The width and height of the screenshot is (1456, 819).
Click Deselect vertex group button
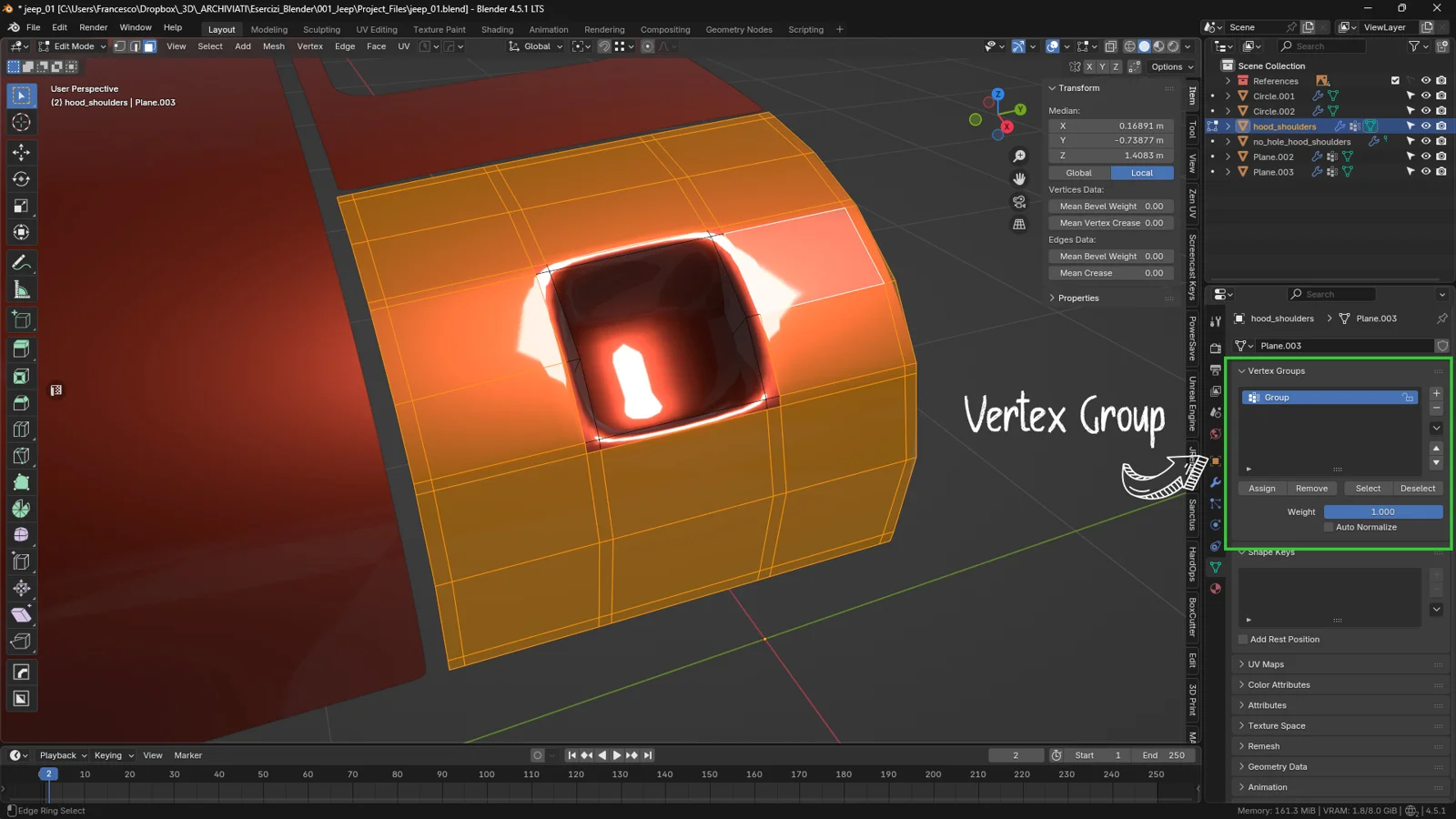1418,489
